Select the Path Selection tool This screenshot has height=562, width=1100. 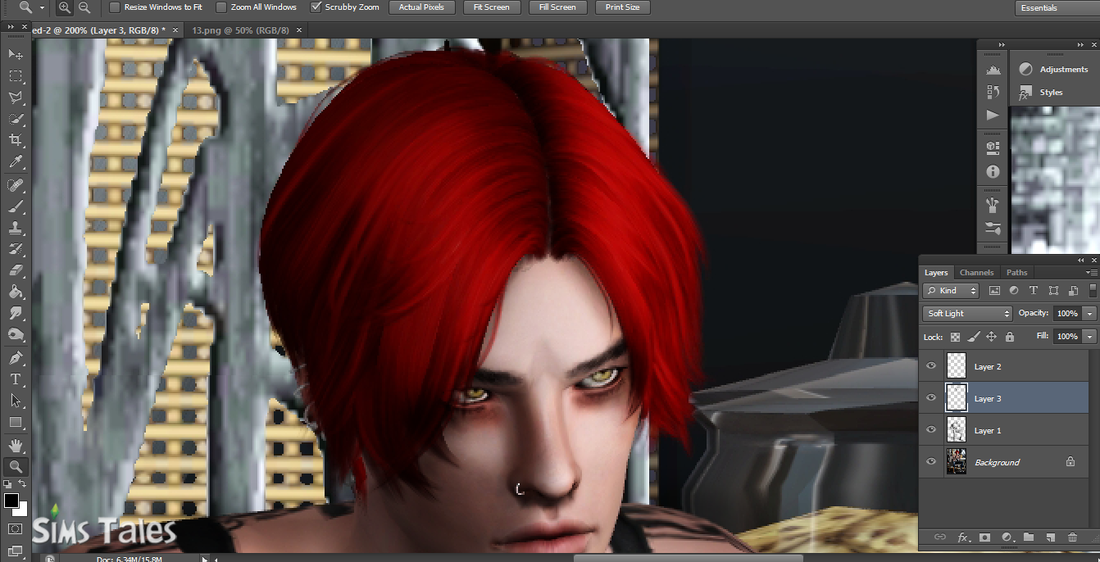click(15, 401)
